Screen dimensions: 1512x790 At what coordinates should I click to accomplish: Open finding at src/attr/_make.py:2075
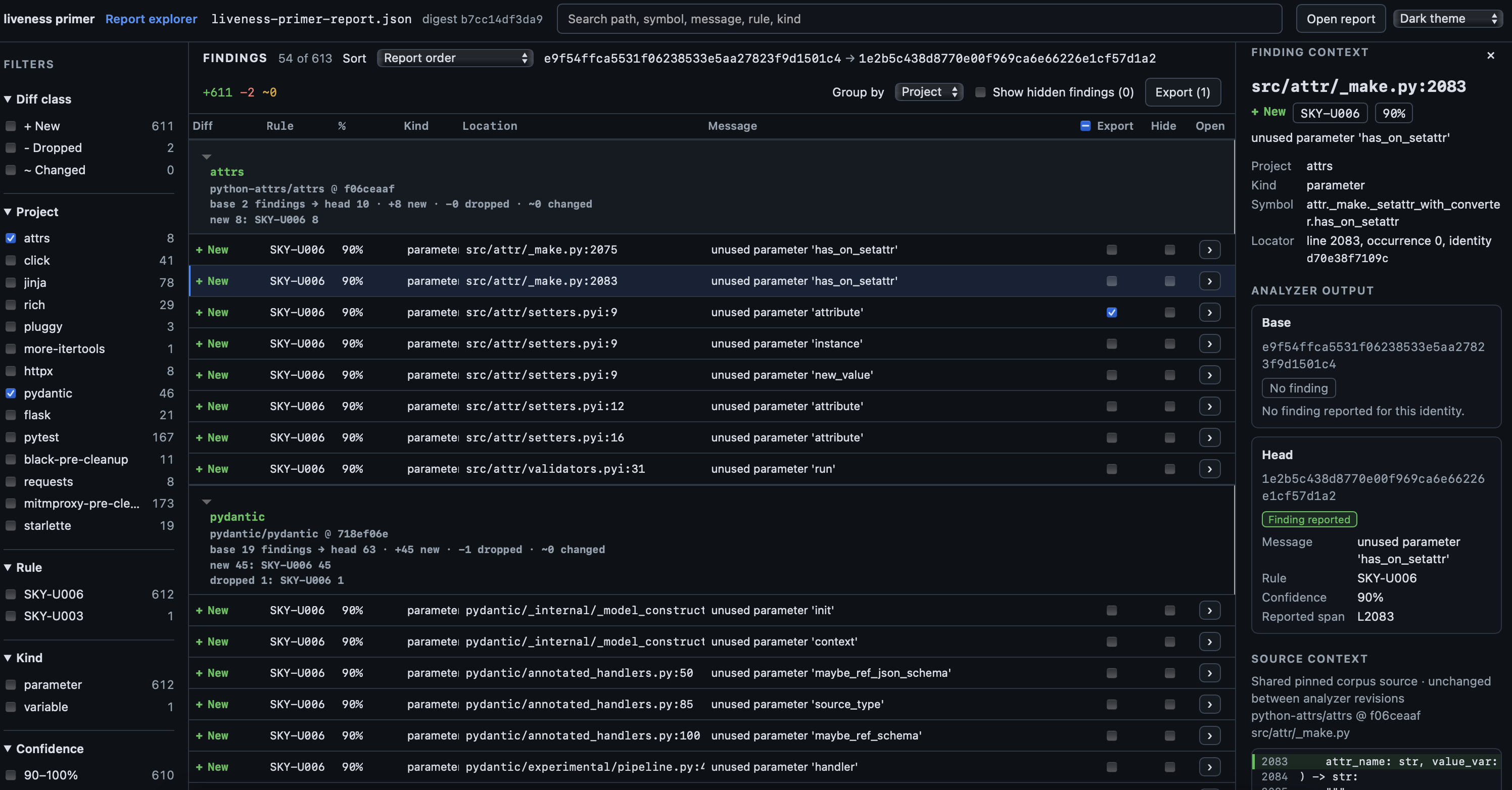coord(1209,250)
